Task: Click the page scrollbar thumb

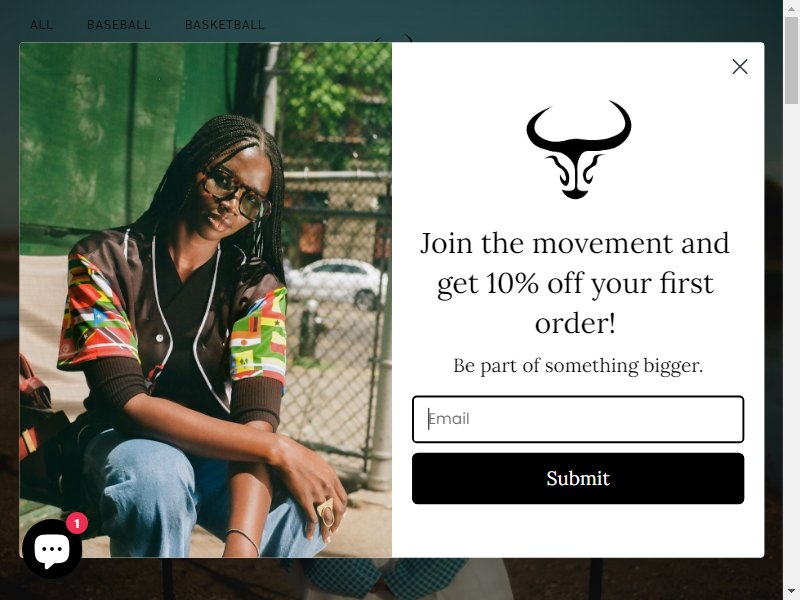Action: 791,60
